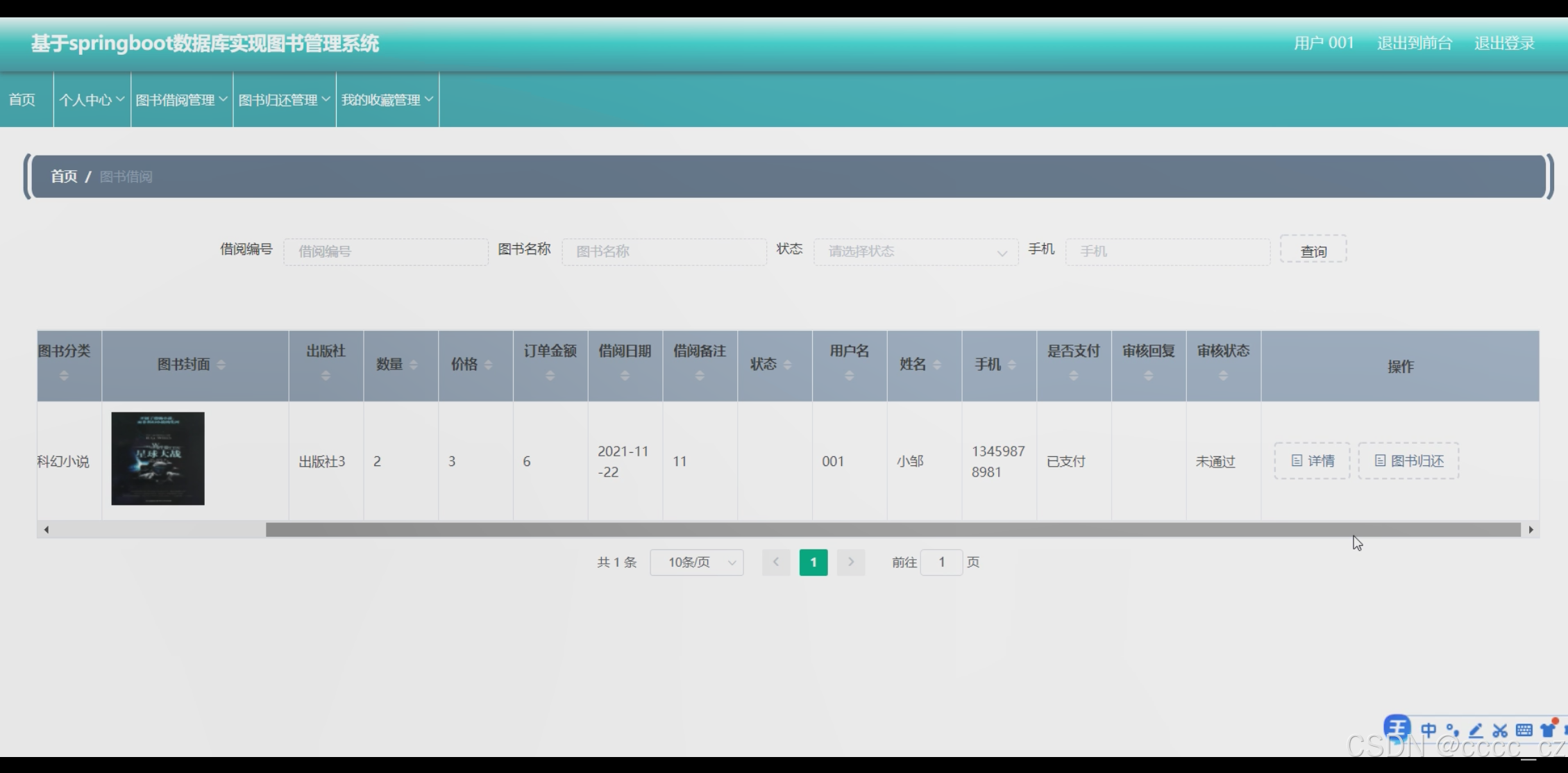Toggle IME Chinese/English 中 mode
Image resolution: width=1568 pixels, height=773 pixels.
(x=1428, y=730)
